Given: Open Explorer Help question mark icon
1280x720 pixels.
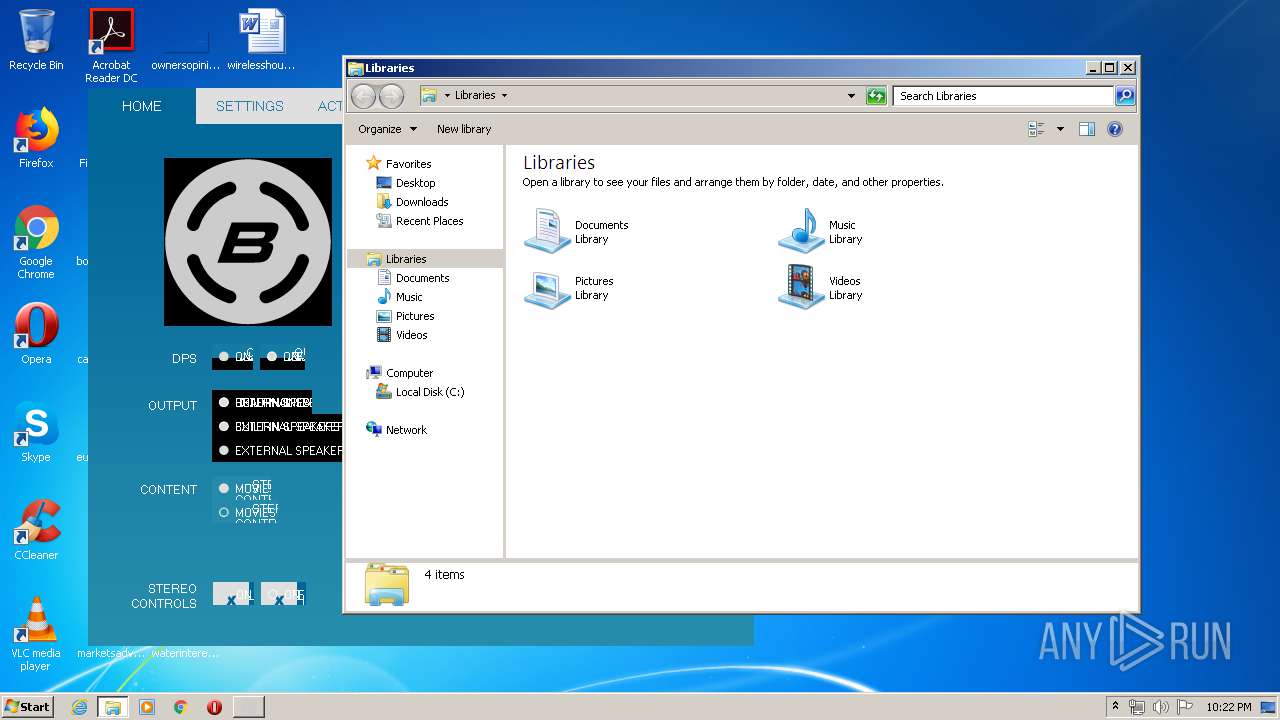Looking at the screenshot, I should coord(1115,129).
